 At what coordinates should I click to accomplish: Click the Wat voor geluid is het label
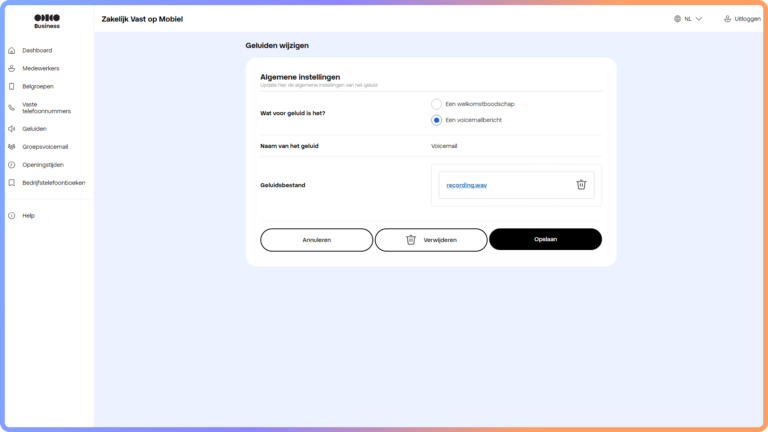click(292, 113)
